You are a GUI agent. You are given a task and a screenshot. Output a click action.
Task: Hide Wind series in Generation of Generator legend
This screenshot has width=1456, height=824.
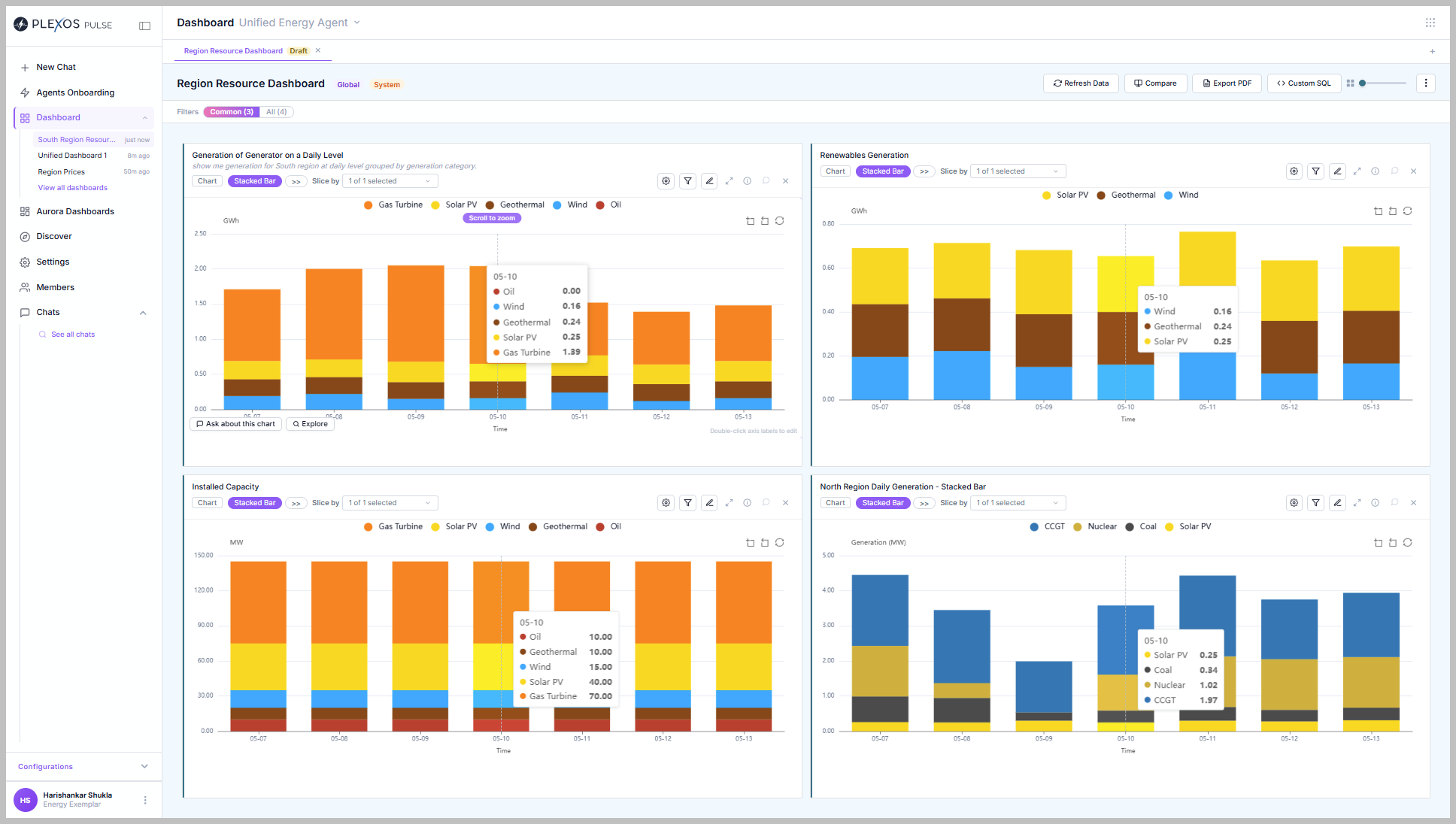pyautogui.click(x=570, y=205)
